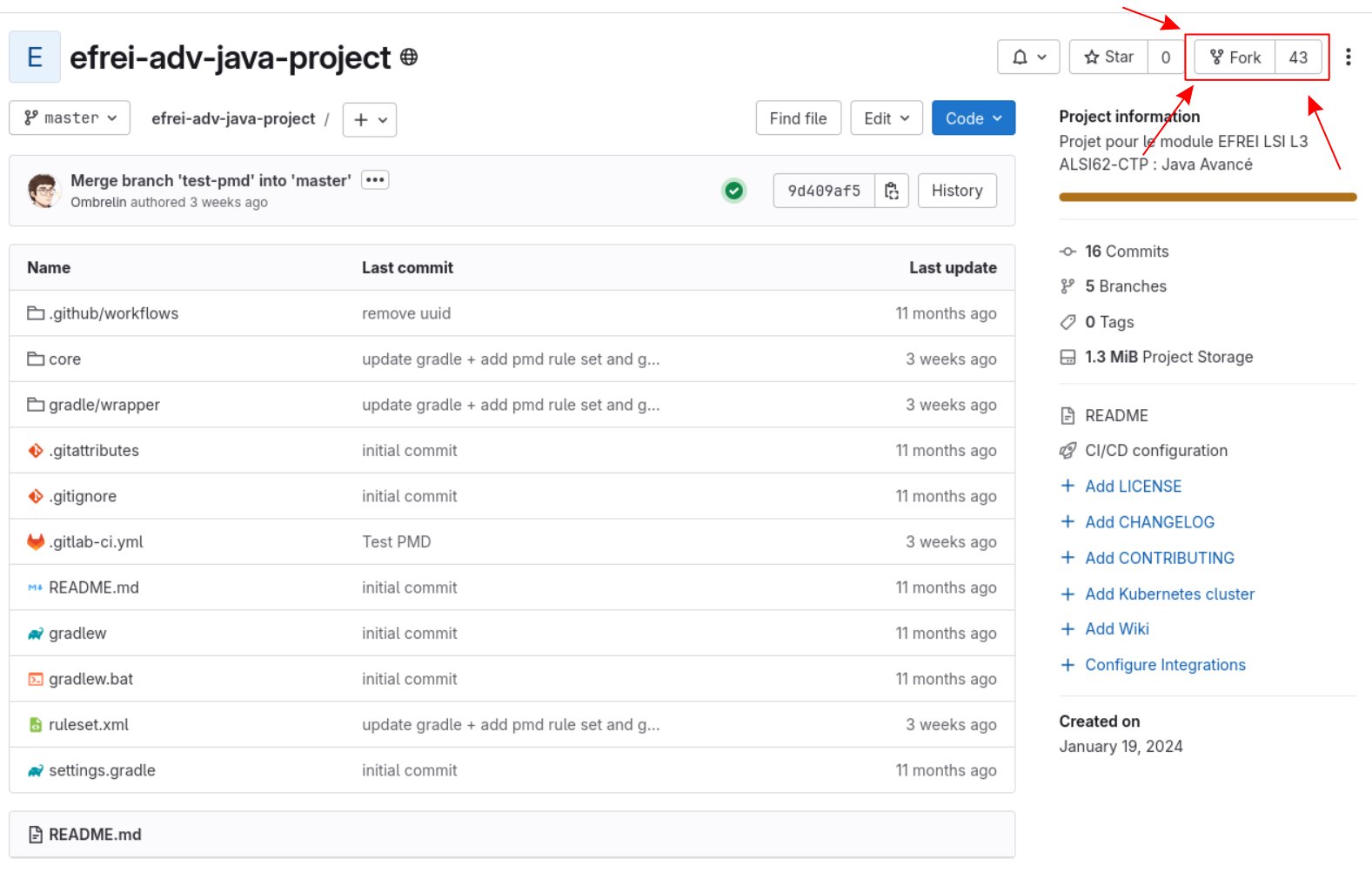Viewport: 1372px width, 886px height.
Task: Open Ombrelin's avatar profile
Action: click(x=44, y=191)
